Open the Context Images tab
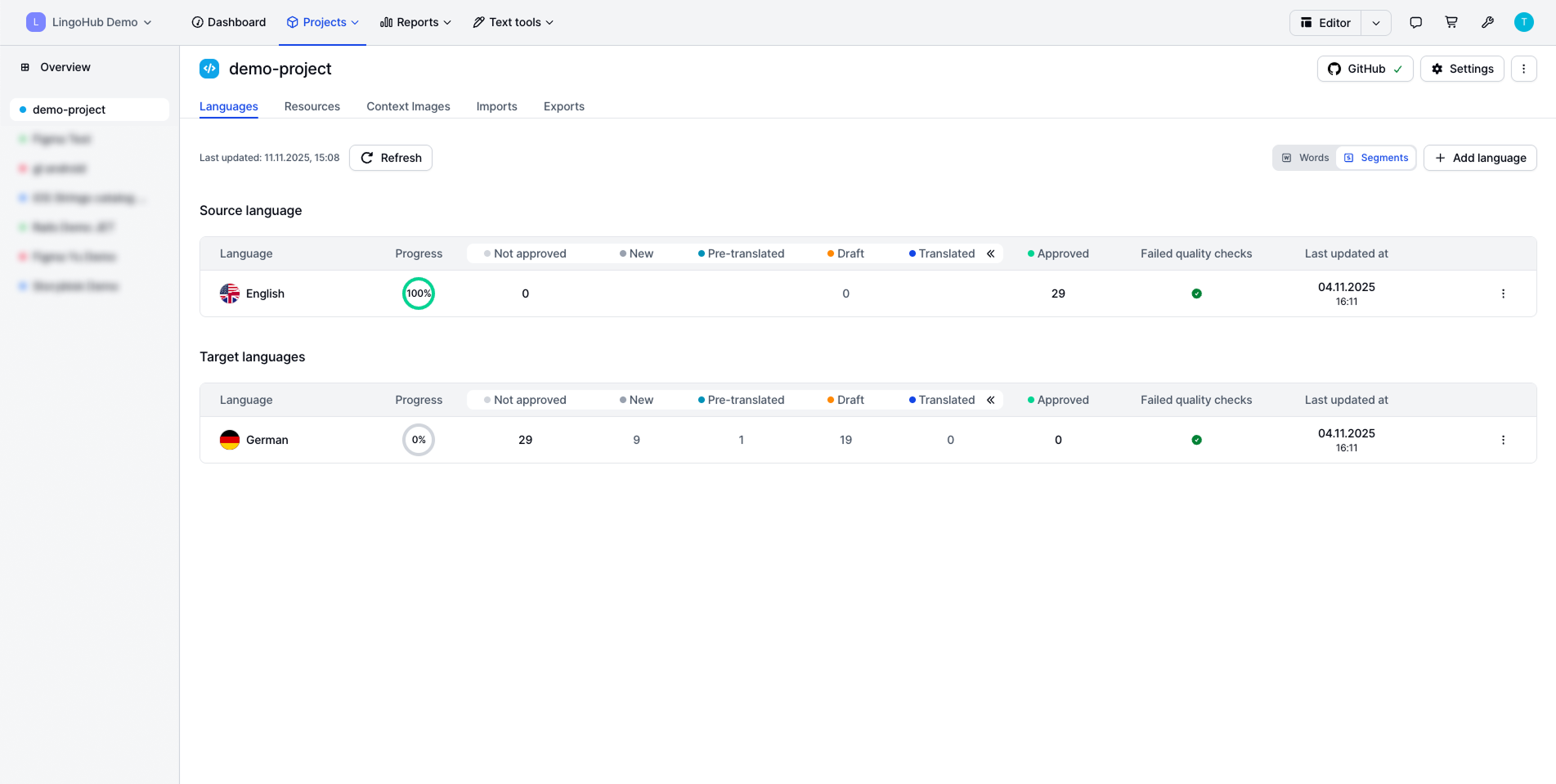 pos(408,106)
